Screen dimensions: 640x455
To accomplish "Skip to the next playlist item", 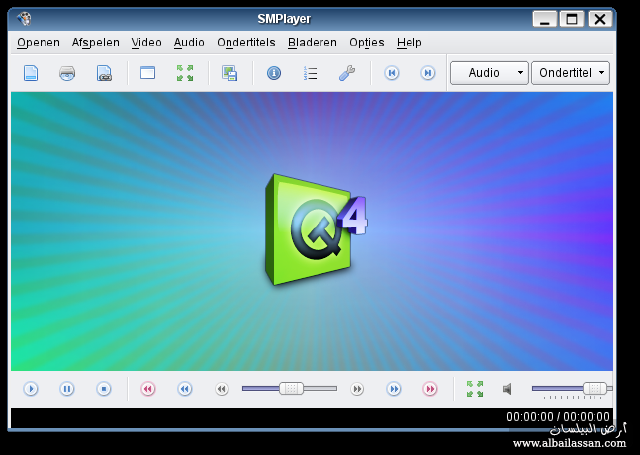I will click(x=428, y=73).
